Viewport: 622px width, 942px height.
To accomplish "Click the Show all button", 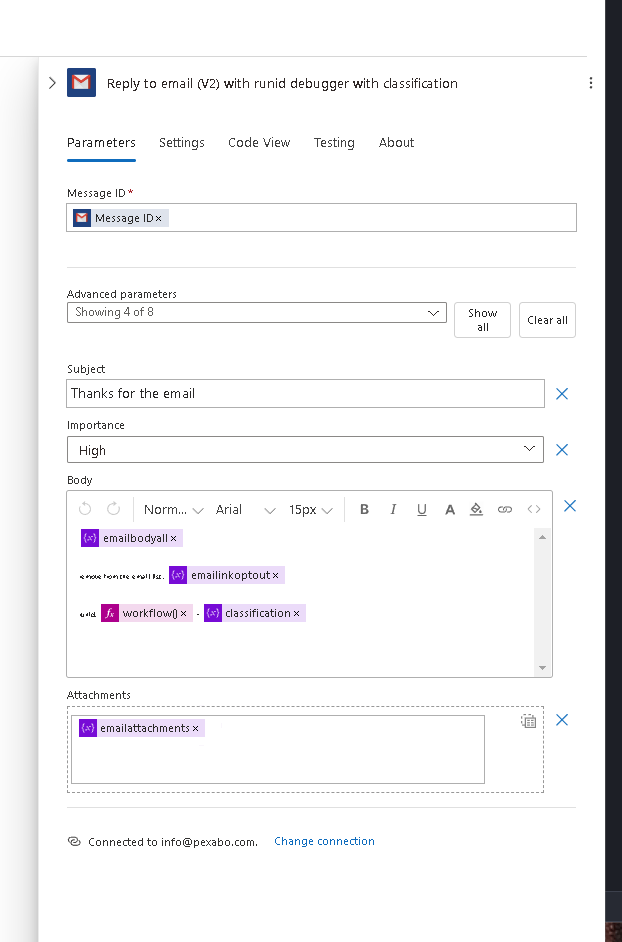I will (483, 320).
